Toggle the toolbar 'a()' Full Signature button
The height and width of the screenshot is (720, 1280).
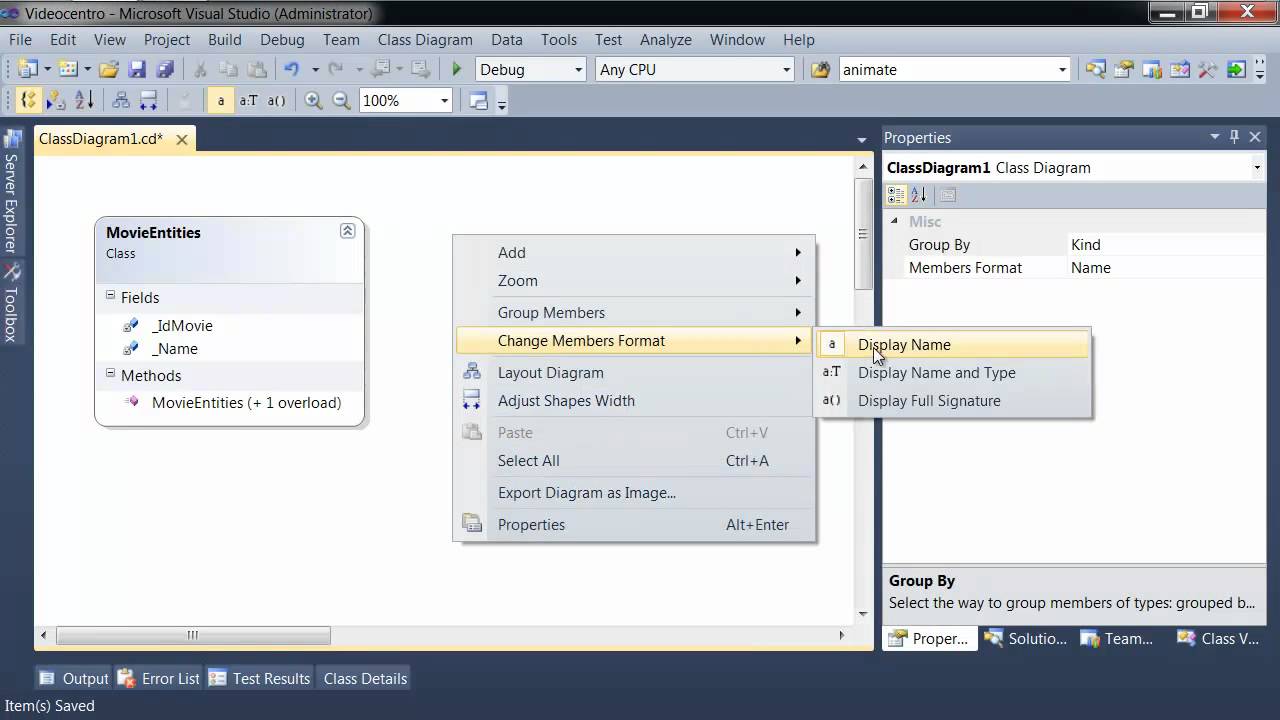276,100
